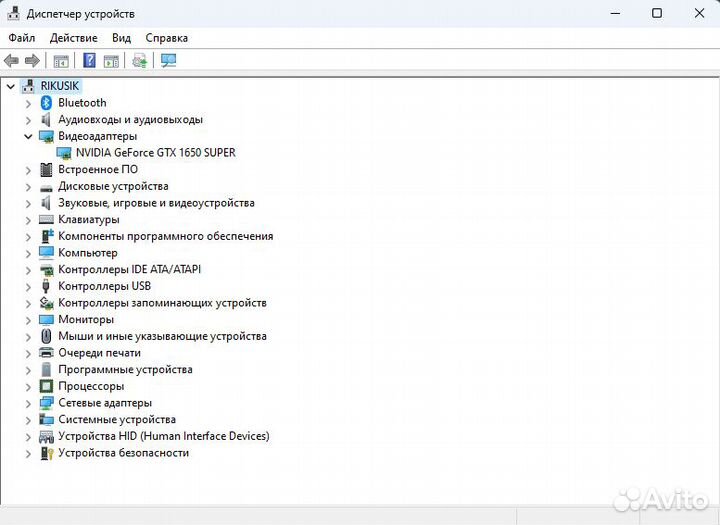Screen dimensions: 720x525
Task: Close the Диспетчер устройств window
Action: coord(699,13)
